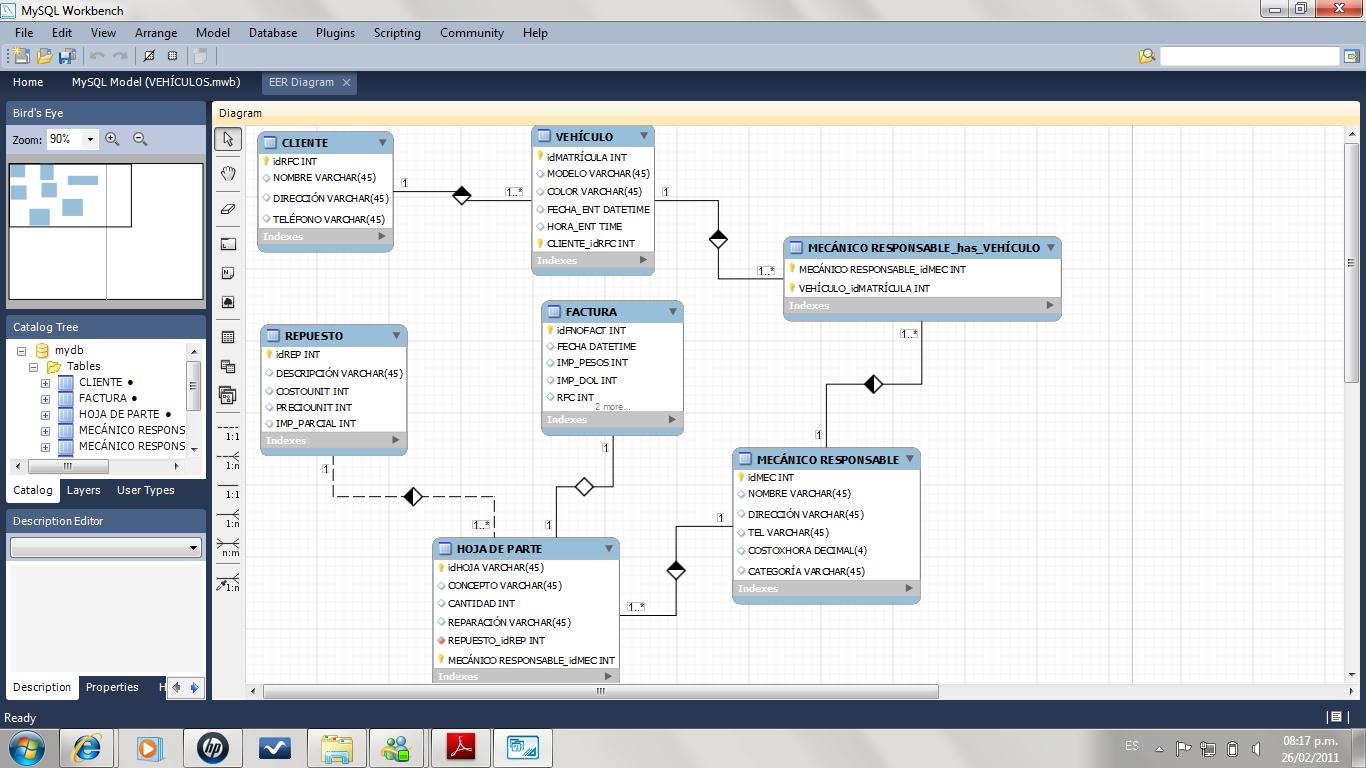The image size is (1366, 768).
Task: Zoom in the Bird's Eye view
Action: pyautogui.click(x=113, y=140)
